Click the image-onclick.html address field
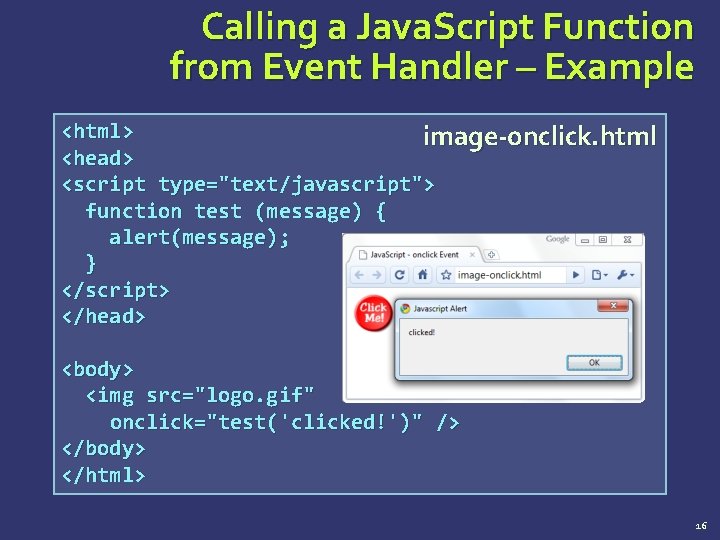 pyautogui.click(x=511, y=275)
